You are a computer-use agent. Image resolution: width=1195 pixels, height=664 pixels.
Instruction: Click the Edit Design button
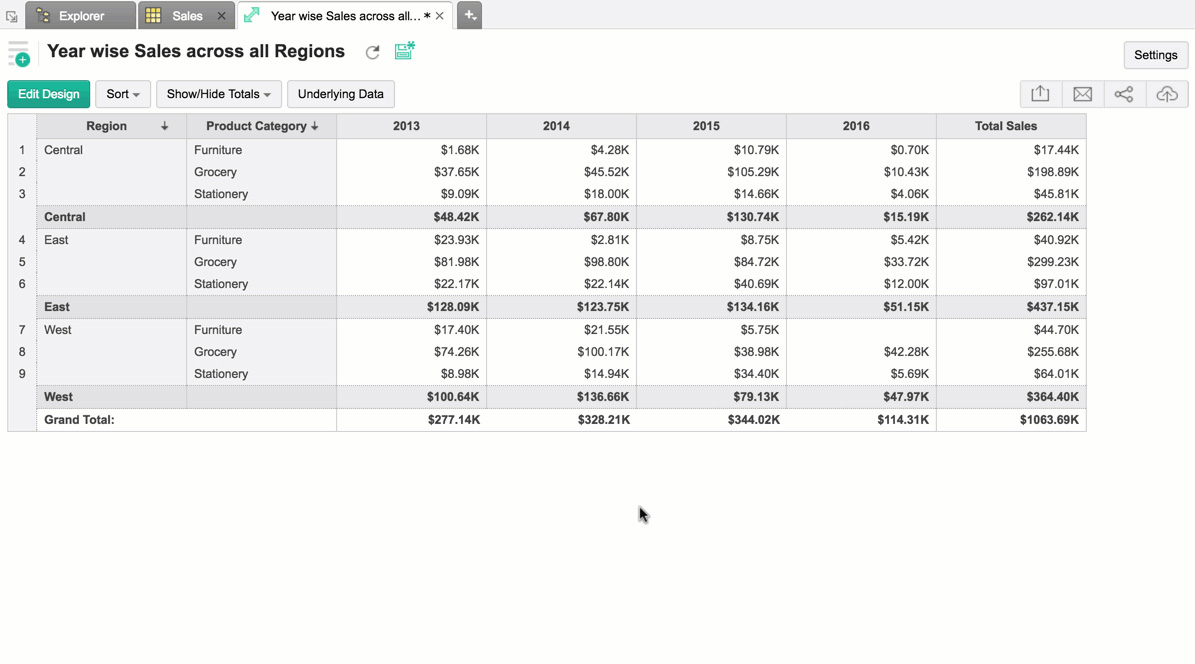[48, 94]
